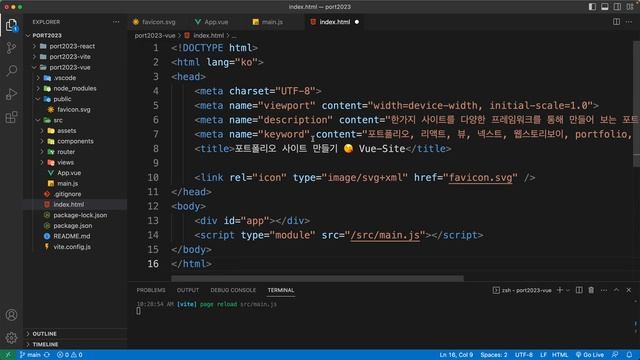The image size is (640, 360).
Task: Expand the TIMELINE section
Action: click(76, 344)
